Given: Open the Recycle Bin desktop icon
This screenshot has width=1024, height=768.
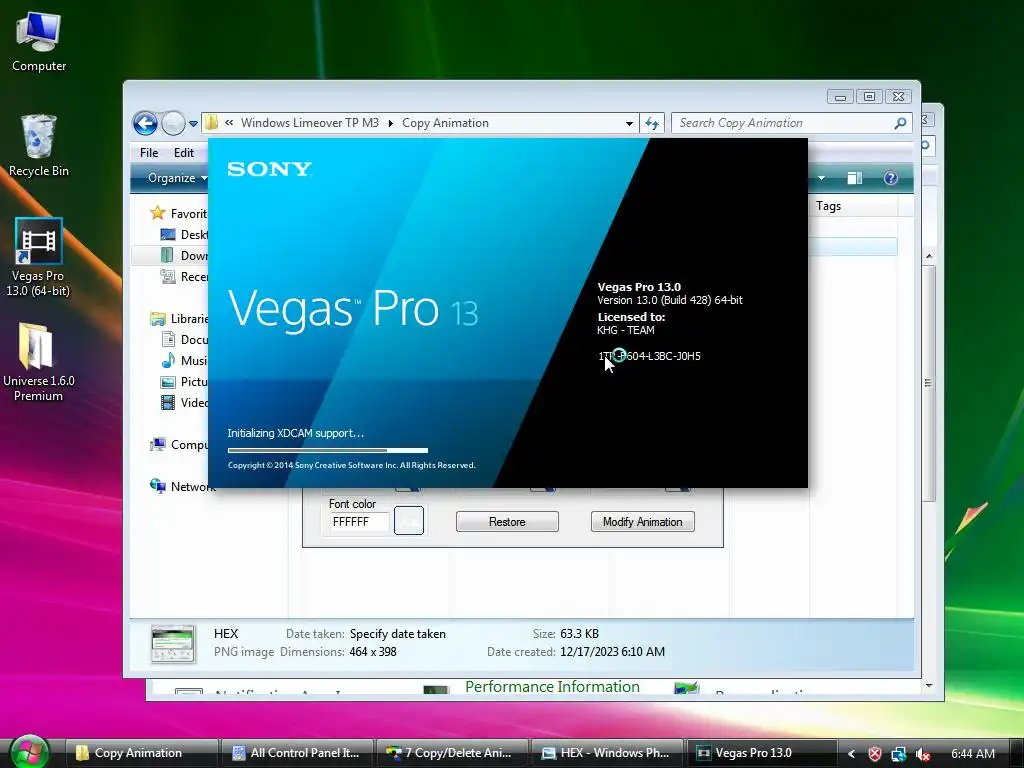Looking at the screenshot, I should pyautogui.click(x=39, y=146).
